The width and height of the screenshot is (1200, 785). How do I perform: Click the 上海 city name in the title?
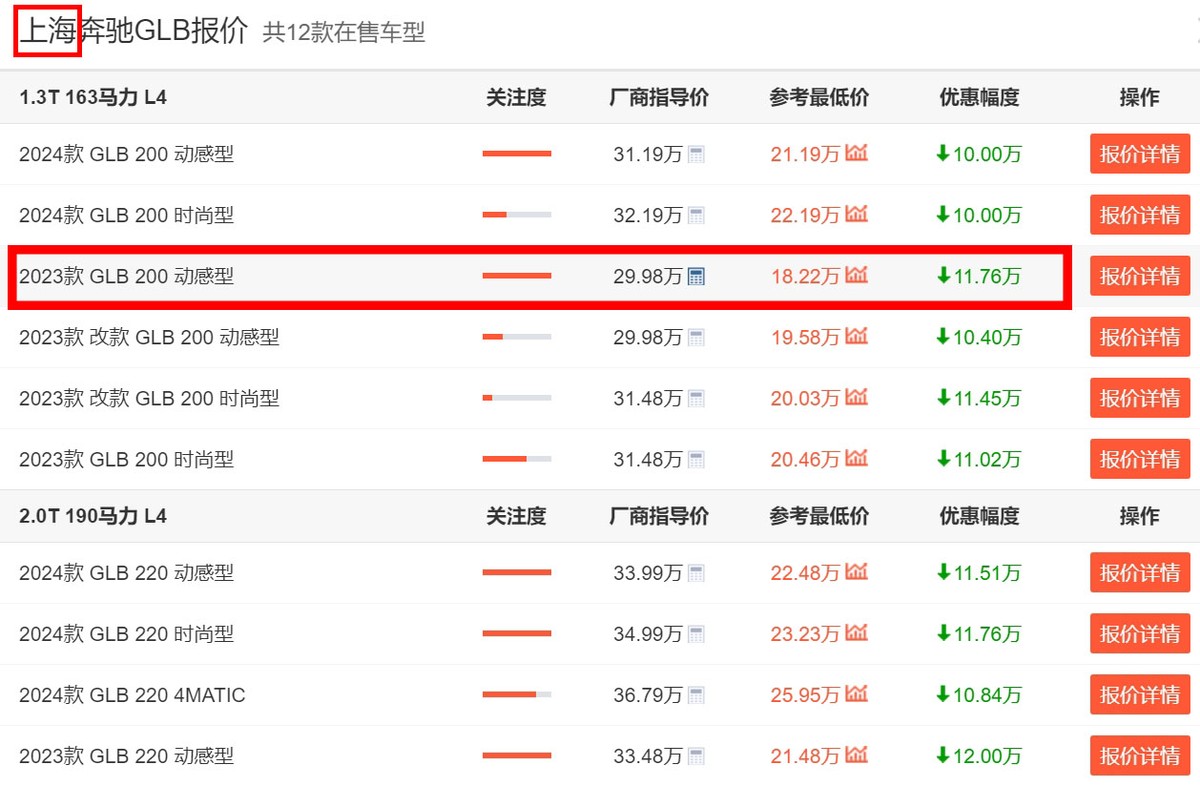[48, 31]
